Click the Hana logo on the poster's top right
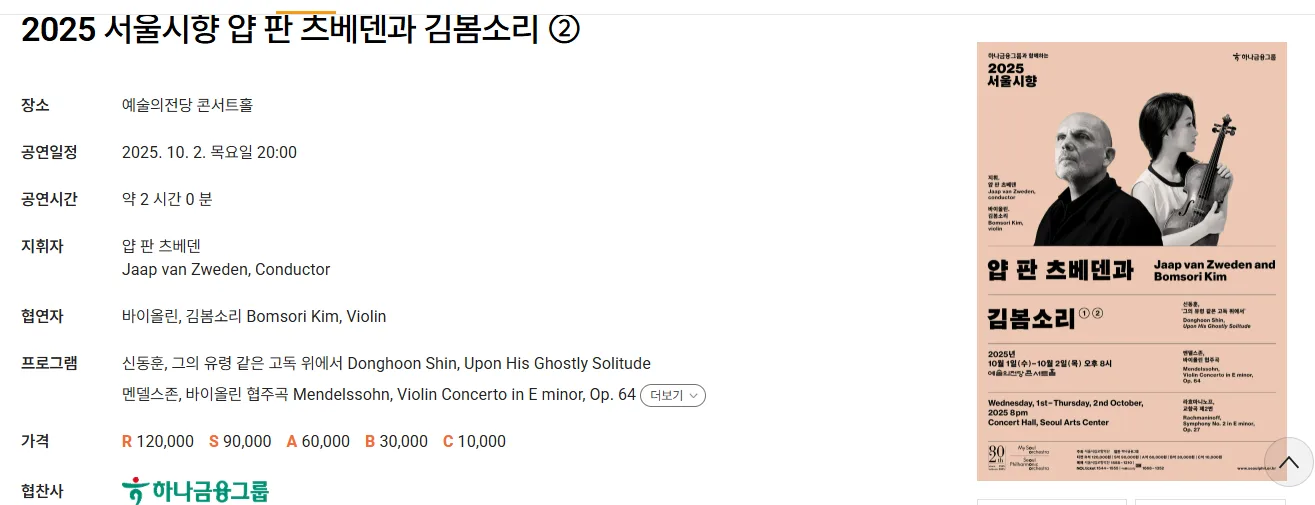Viewport: 1315px width, 505px height. (1255, 57)
